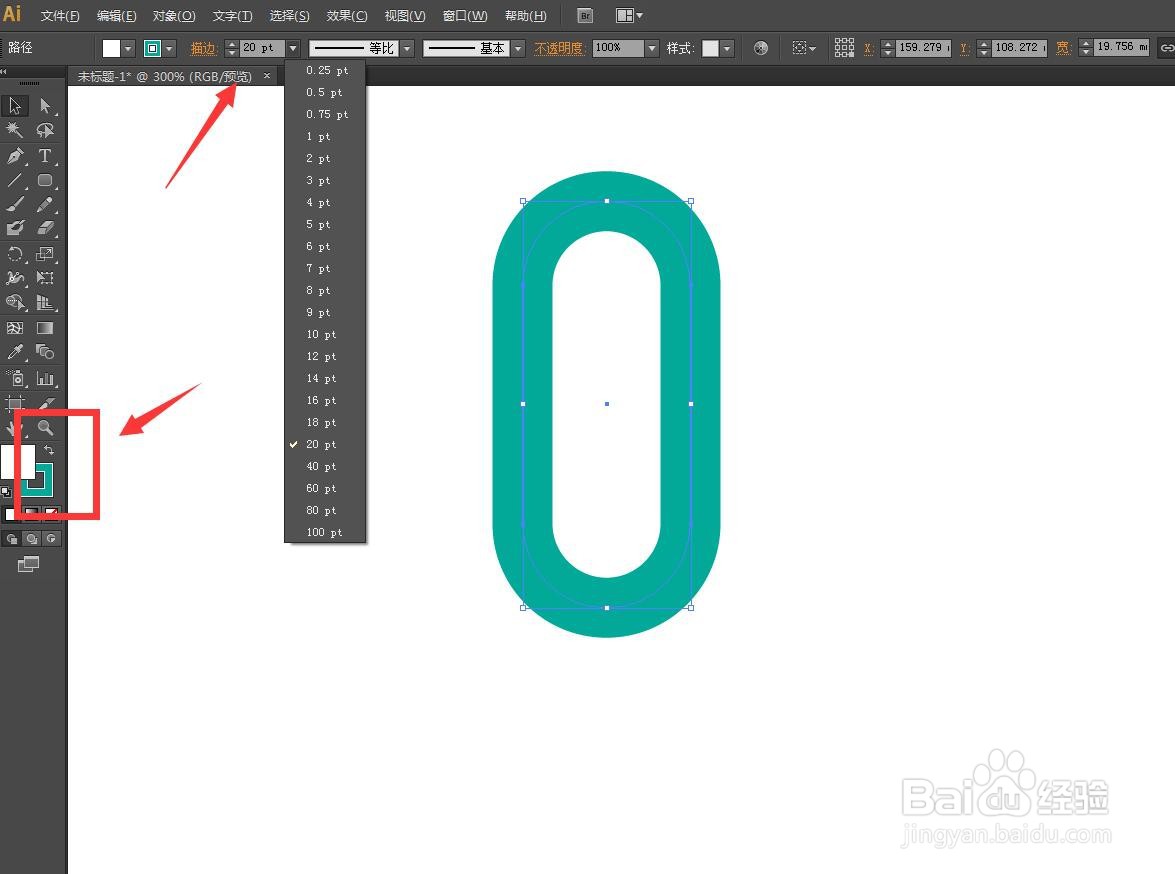Image resolution: width=1175 pixels, height=874 pixels.
Task: Click the 不透明度 opacity panel link
Action: pos(558,49)
